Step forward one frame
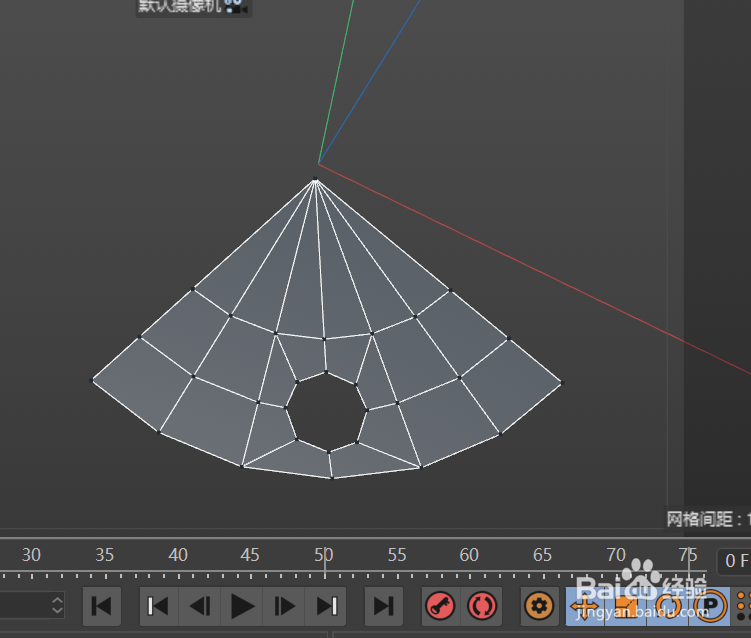 (284, 606)
